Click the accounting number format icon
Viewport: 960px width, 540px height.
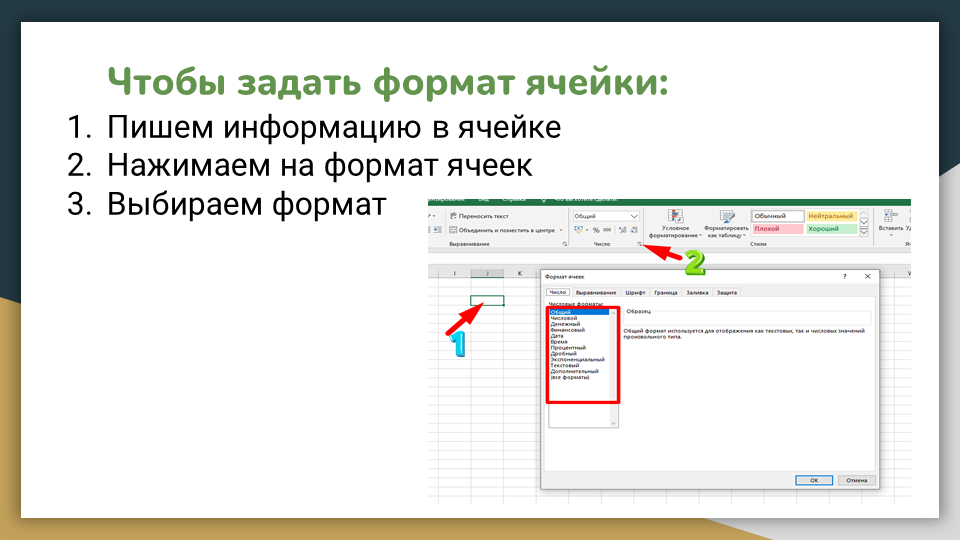click(x=578, y=230)
